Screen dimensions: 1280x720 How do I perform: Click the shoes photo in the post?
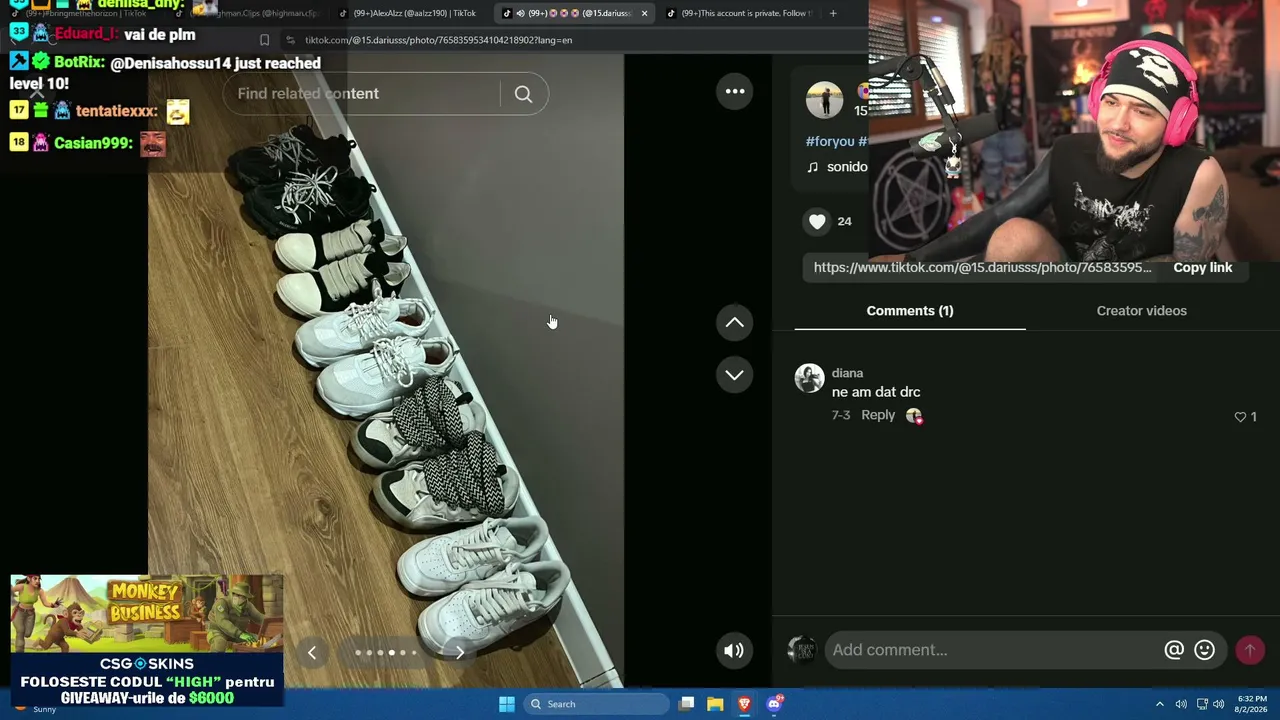386,371
